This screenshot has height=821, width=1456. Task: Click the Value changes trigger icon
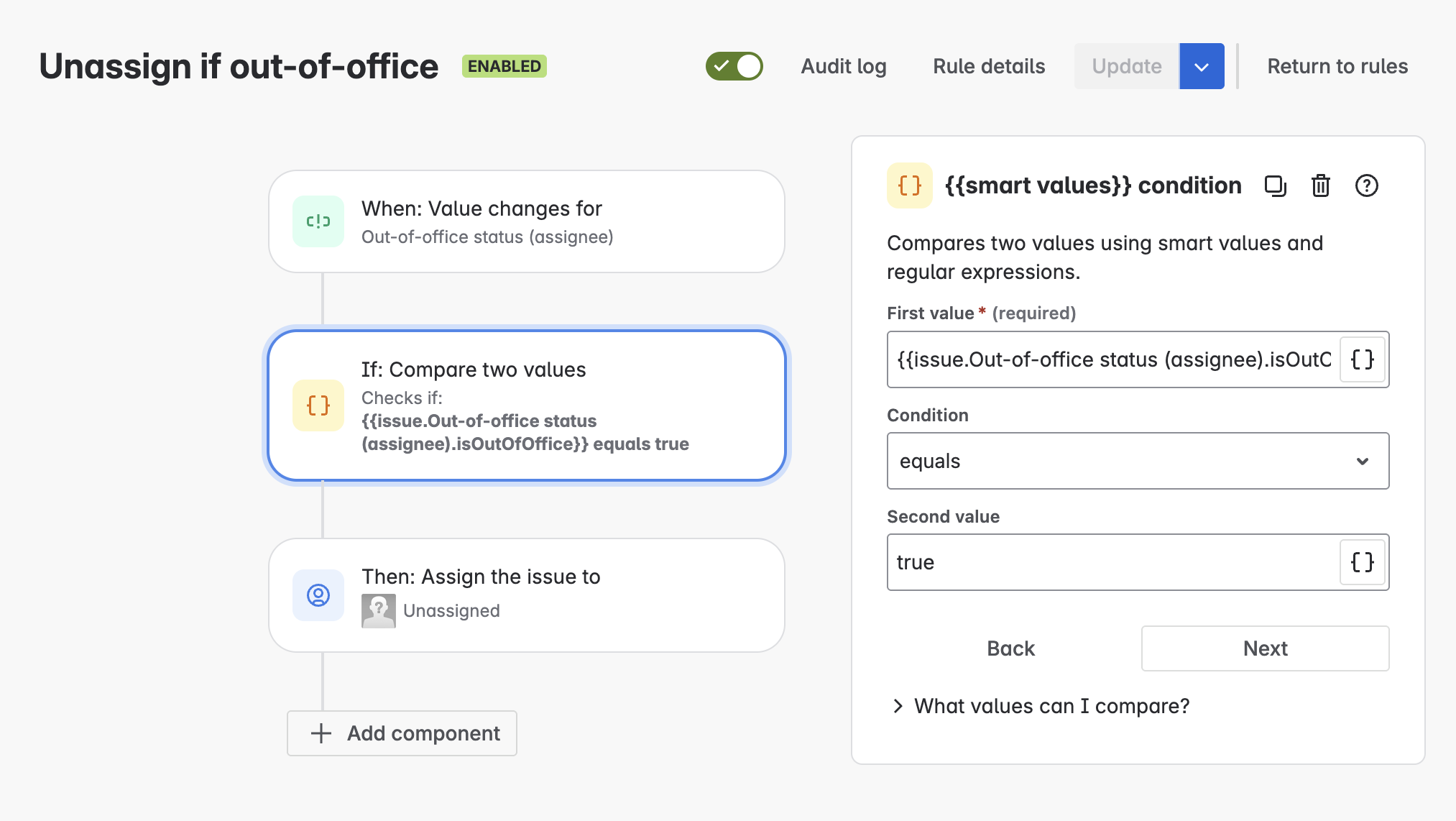point(318,221)
